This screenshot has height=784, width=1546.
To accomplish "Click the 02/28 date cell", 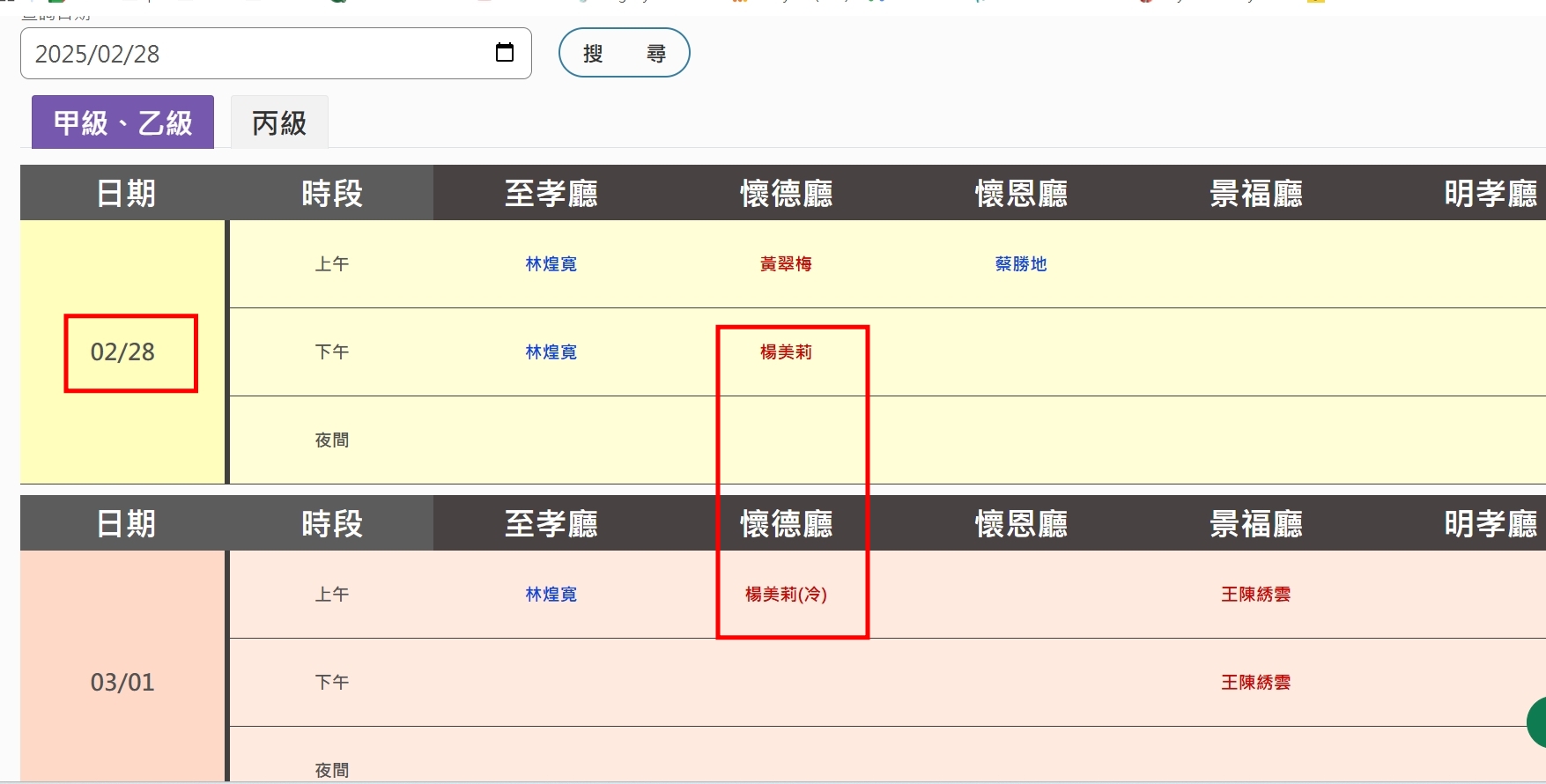I will [122, 352].
